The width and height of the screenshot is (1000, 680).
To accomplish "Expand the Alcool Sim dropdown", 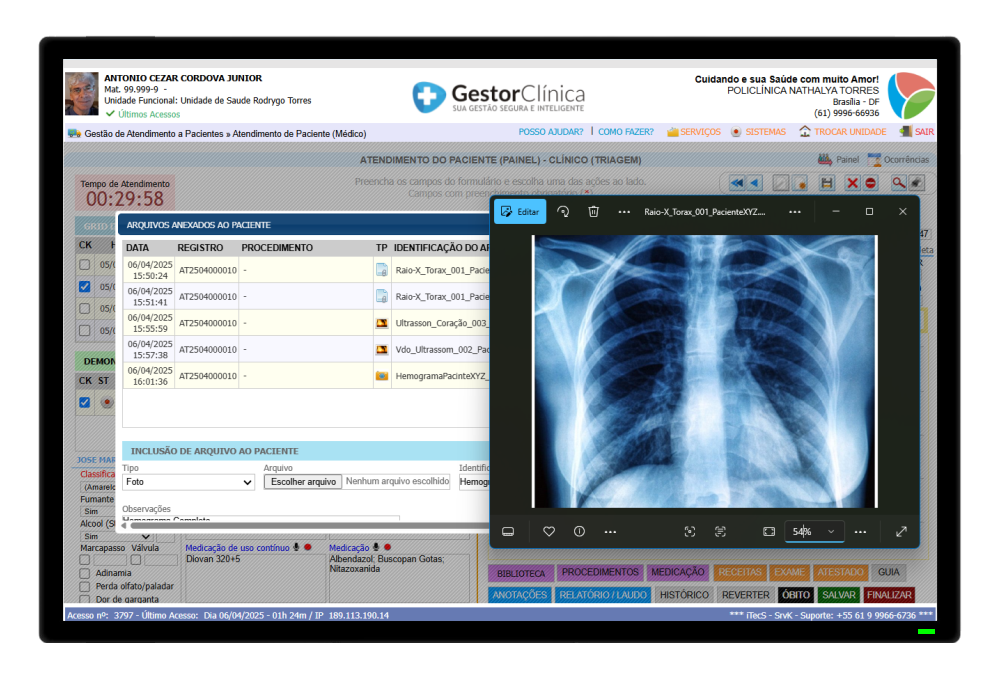I will coord(118,536).
